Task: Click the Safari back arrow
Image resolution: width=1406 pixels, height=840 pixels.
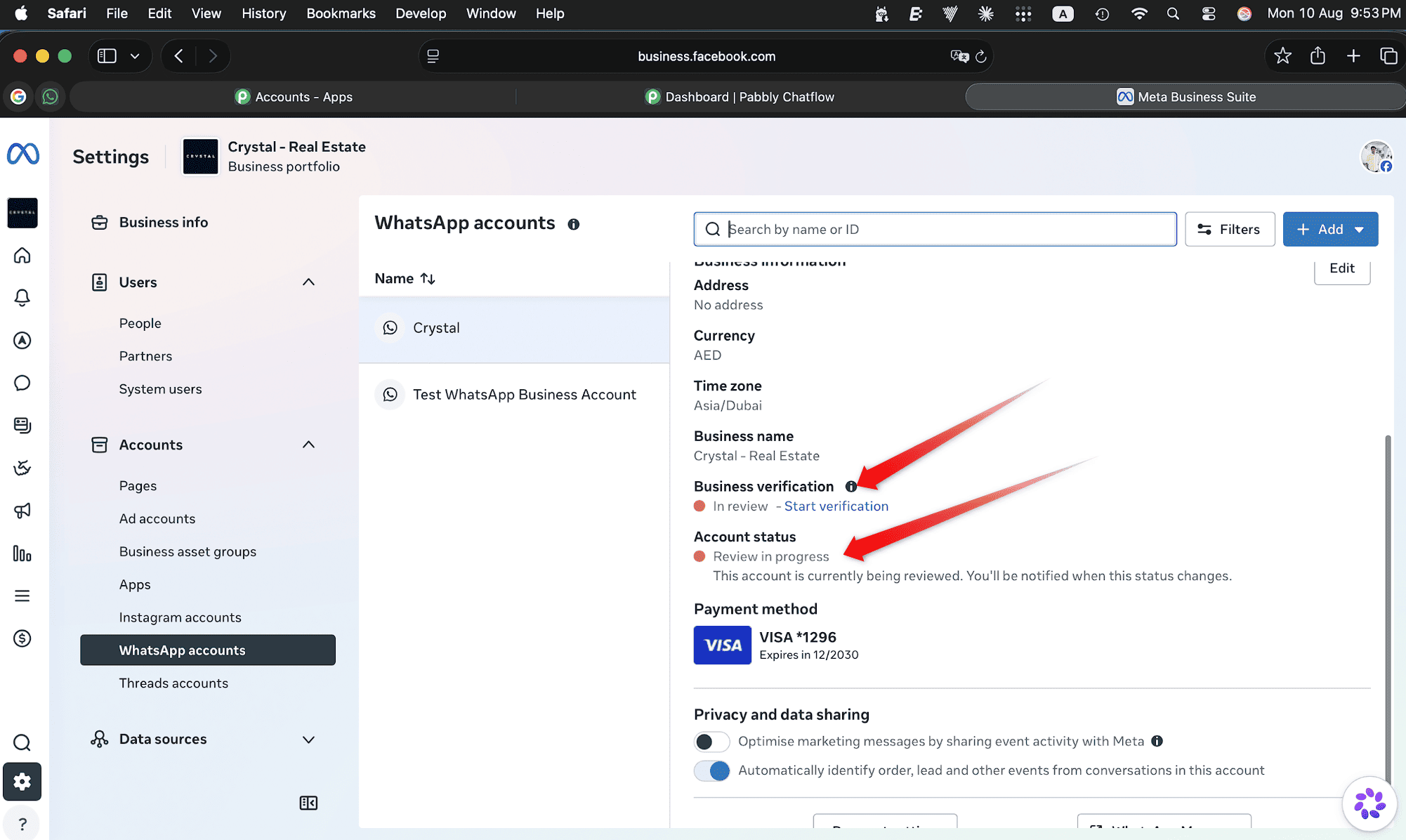Action: (x=179, y=56)
